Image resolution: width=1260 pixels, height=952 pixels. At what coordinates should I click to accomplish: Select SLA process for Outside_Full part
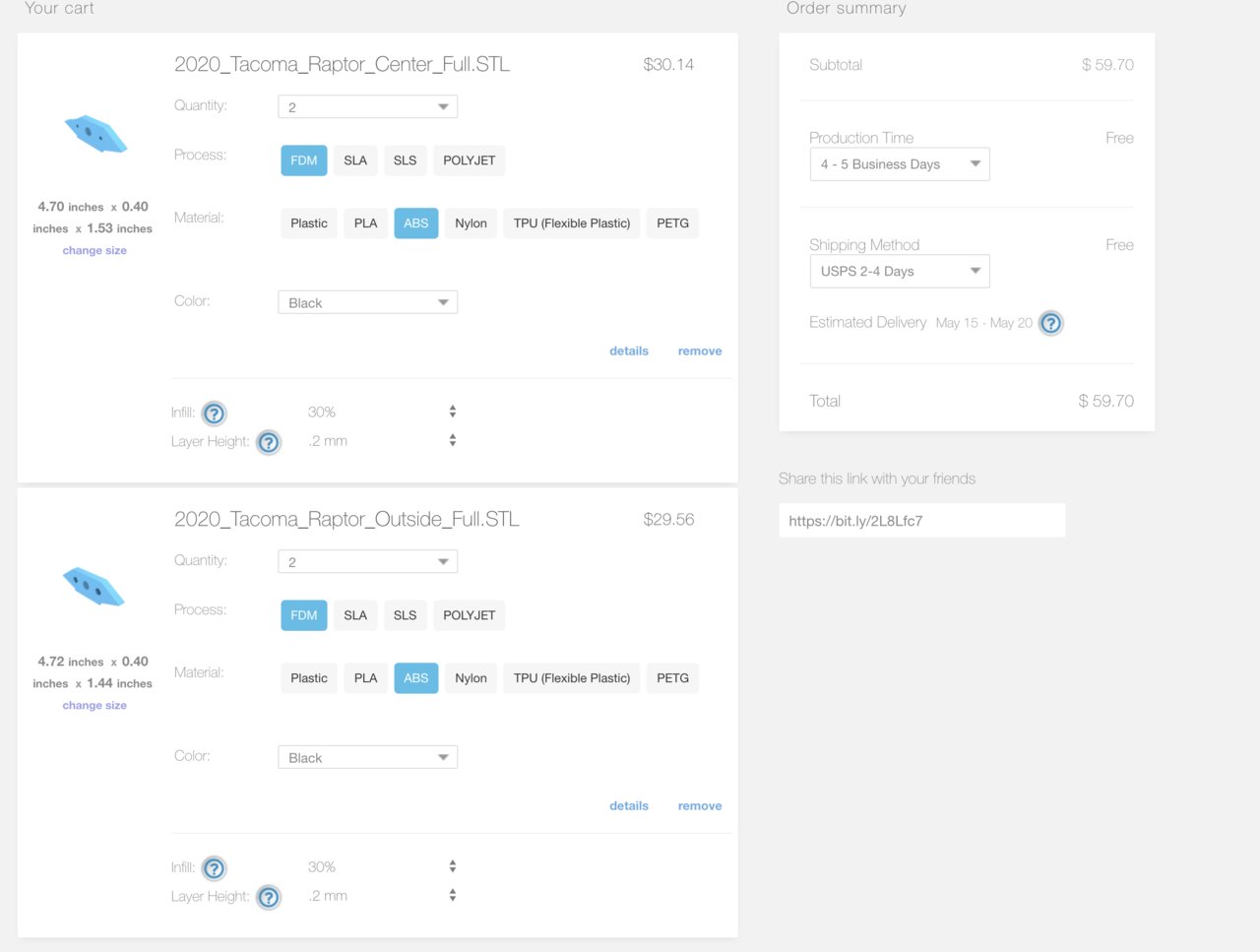pyautogui.click(x=355, y=615)
